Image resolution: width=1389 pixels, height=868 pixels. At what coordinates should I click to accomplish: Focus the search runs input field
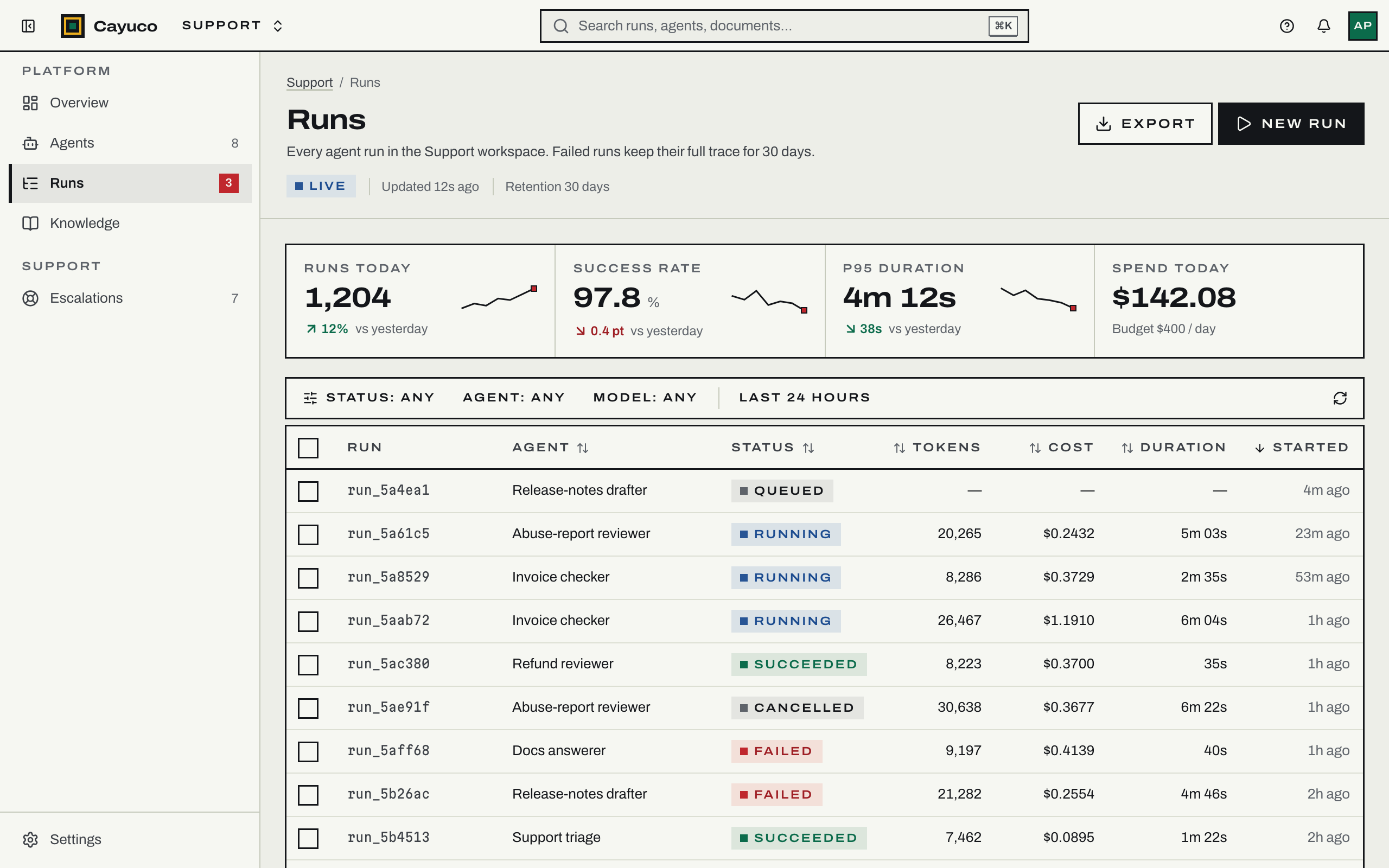(x=784, y=26)
